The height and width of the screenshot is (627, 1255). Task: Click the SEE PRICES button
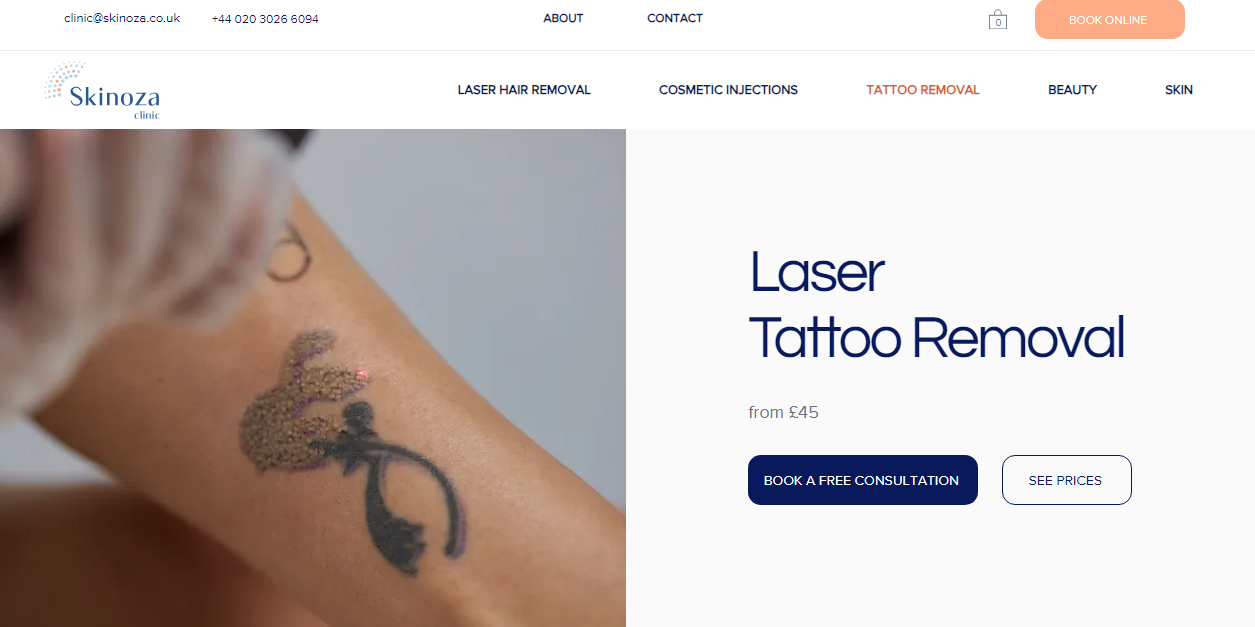click(1066, 480)
